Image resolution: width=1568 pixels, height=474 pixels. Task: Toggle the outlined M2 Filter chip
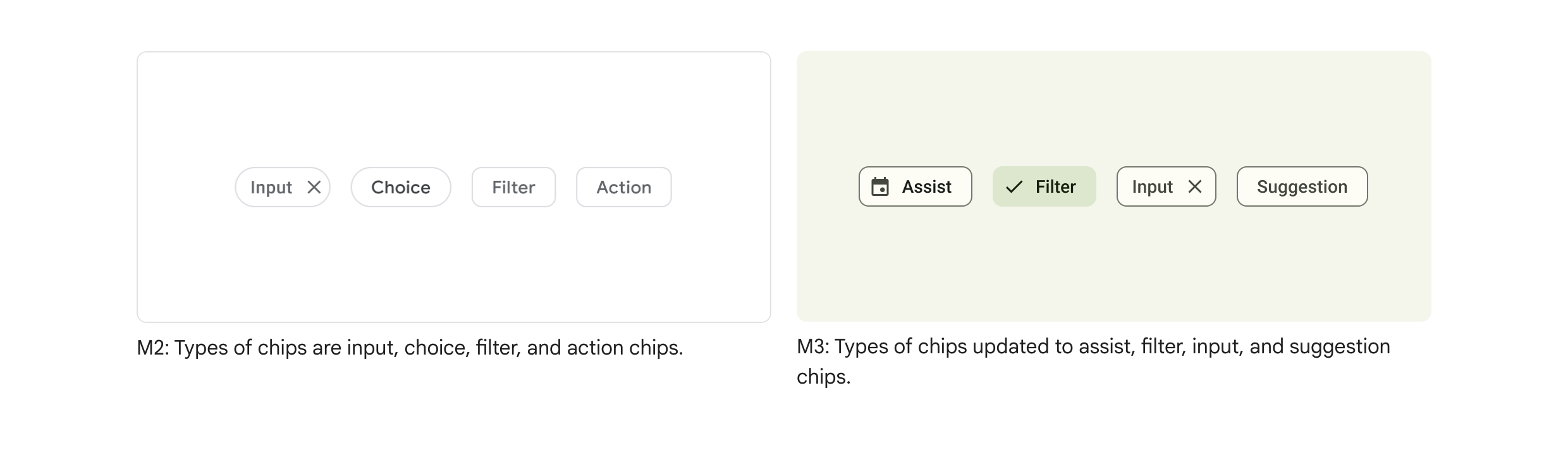point(513,187)
